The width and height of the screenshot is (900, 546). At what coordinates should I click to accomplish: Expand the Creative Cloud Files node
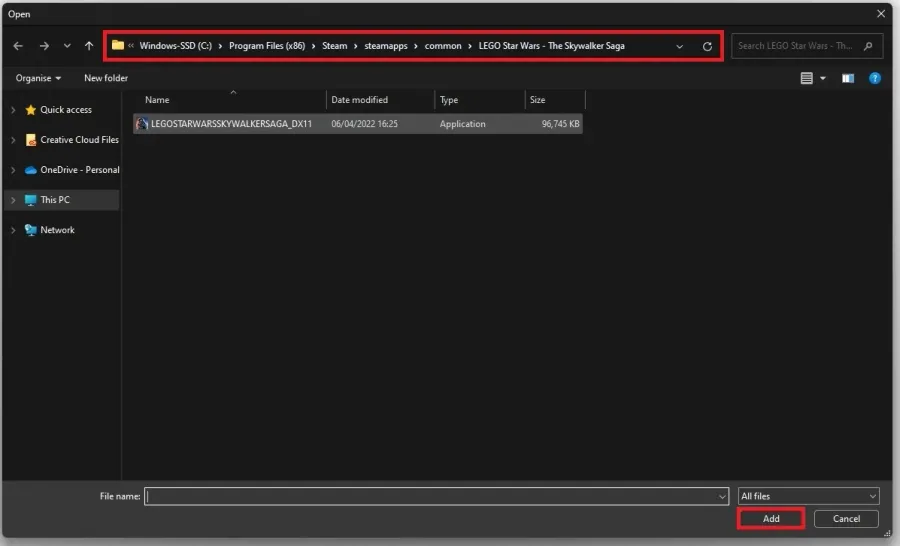click(x=13, y=140)
